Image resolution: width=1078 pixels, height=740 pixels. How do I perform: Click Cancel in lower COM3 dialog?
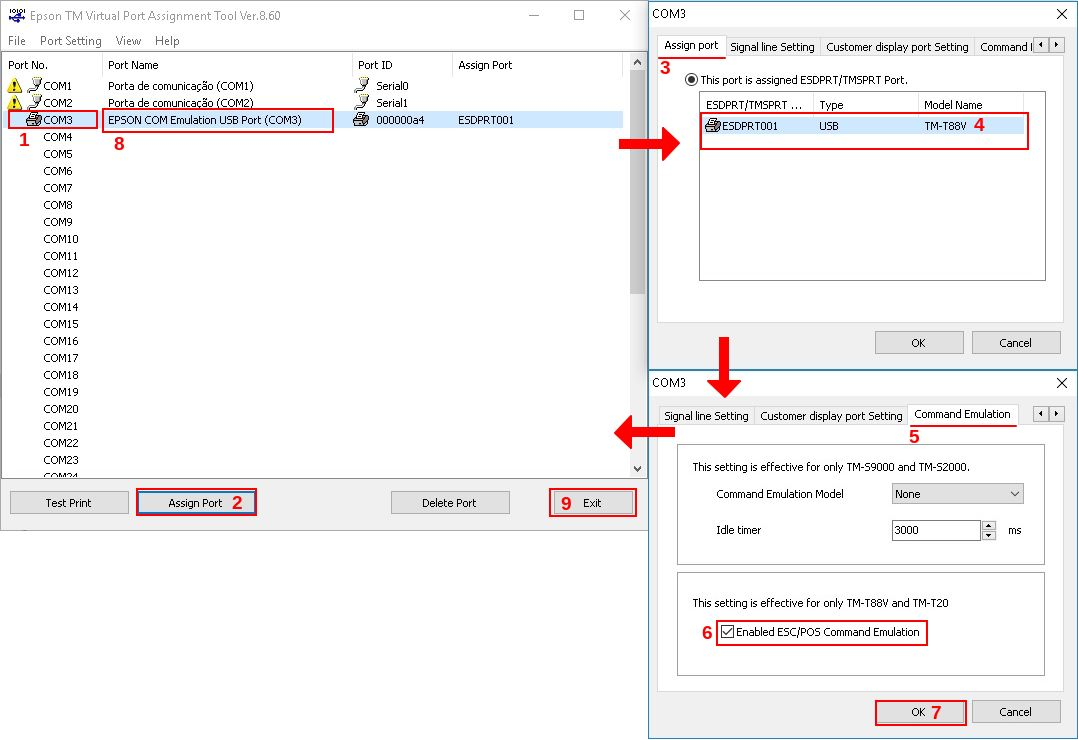click(x=1015, y=712)
